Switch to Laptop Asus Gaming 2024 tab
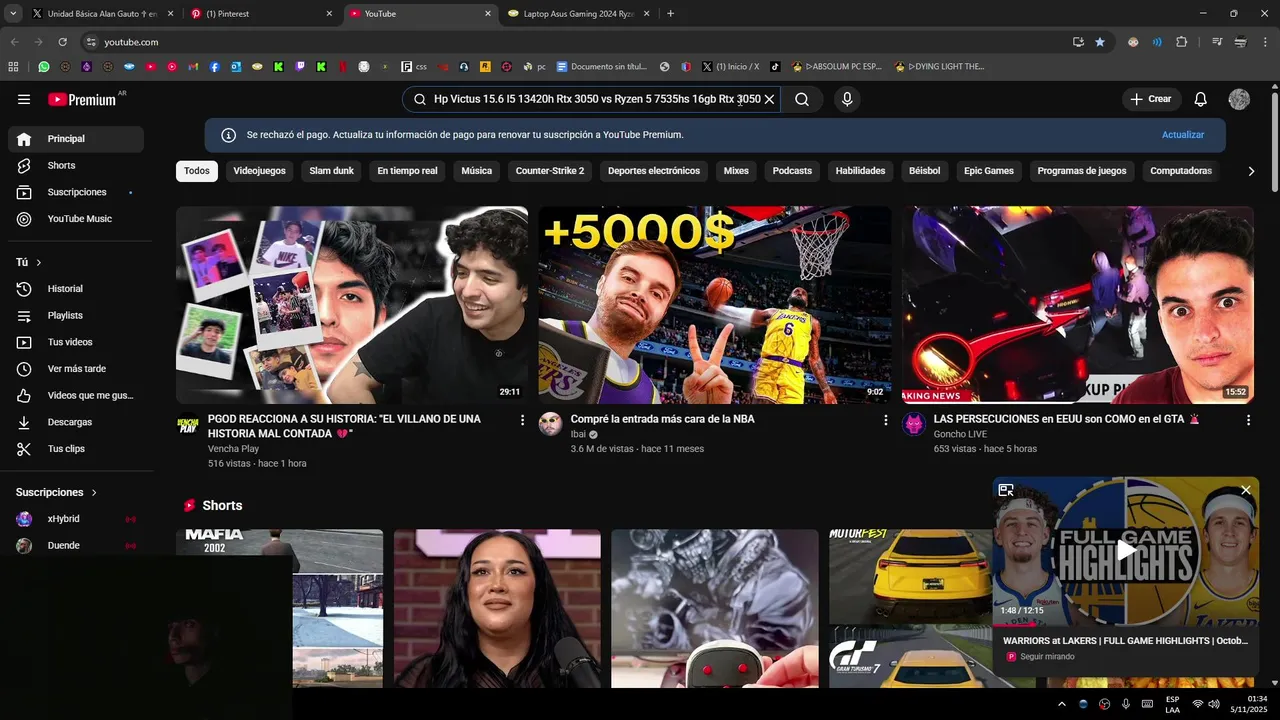This screenshot has height=720, width=1280. click(579, 14)
